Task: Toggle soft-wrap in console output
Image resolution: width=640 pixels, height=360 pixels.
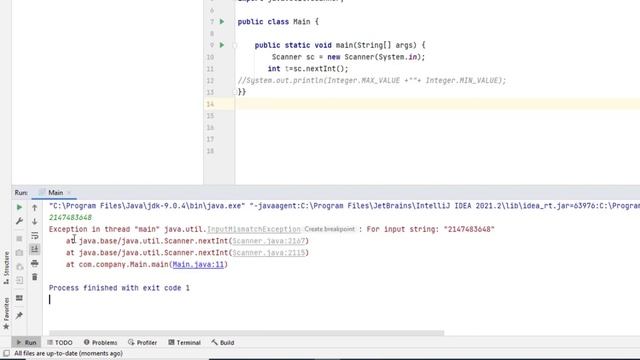Action: click(x=35, y=236)
